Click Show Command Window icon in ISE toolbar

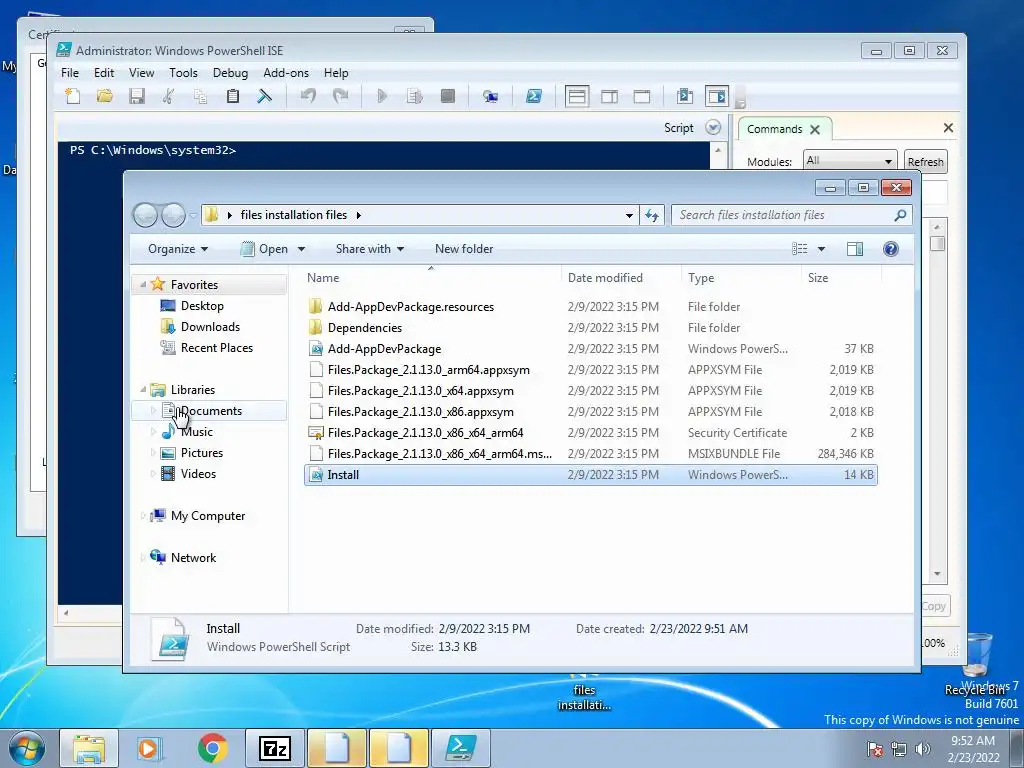[684, 97]
